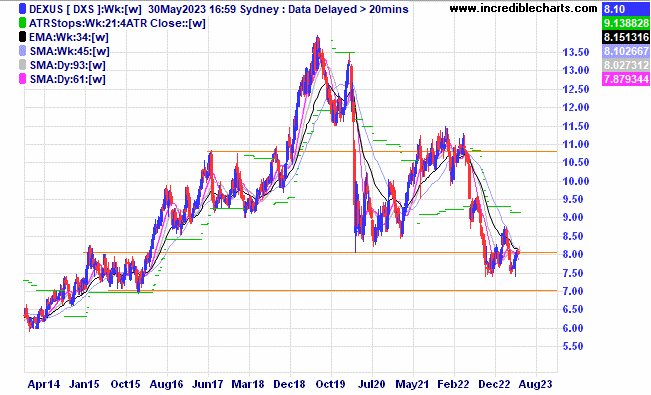Click the 5.50 price axis label
The image size is (651, 395).
(x=573, y=346)
